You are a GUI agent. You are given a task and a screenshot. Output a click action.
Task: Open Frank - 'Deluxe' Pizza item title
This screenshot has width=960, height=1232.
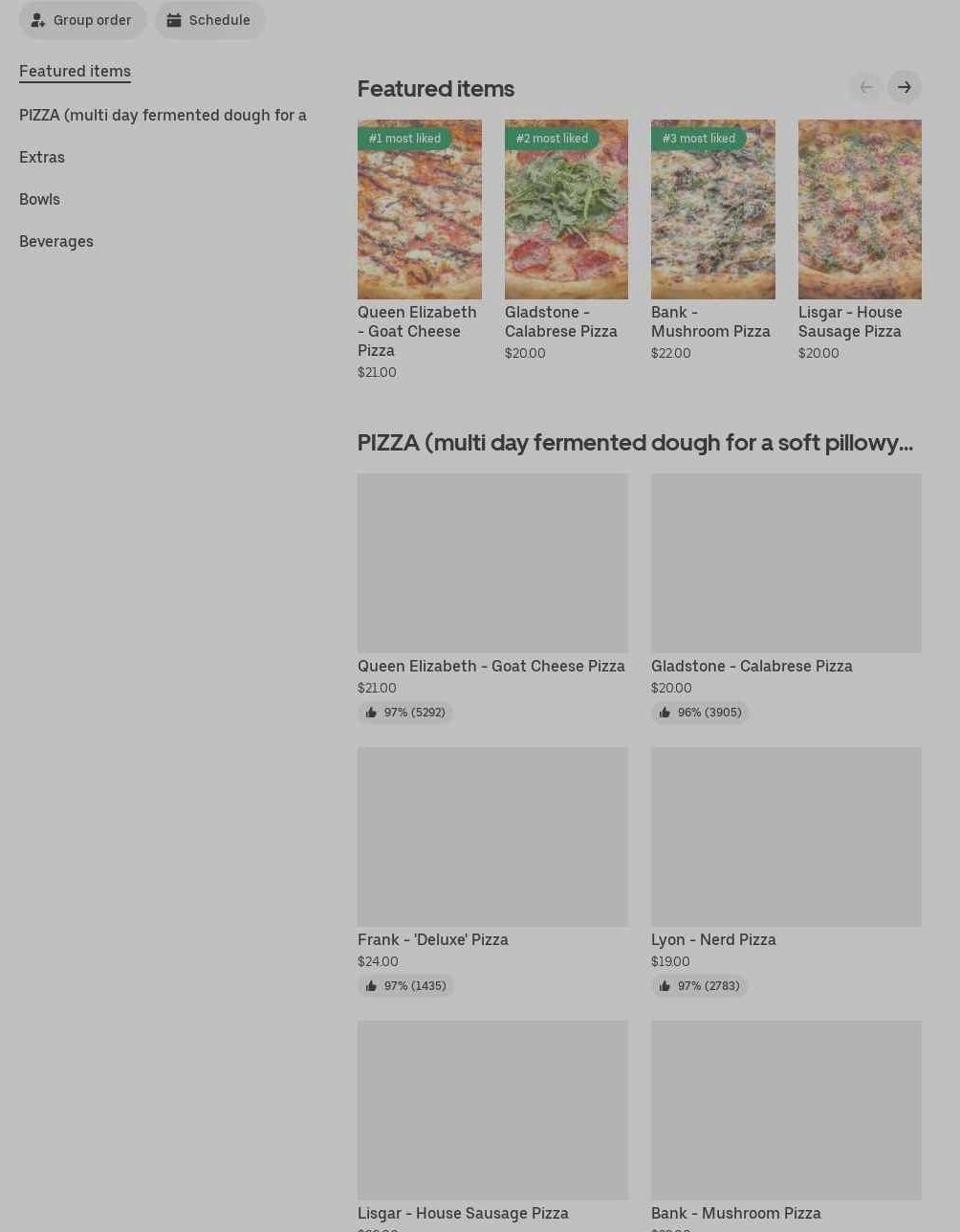pos(433,939)
